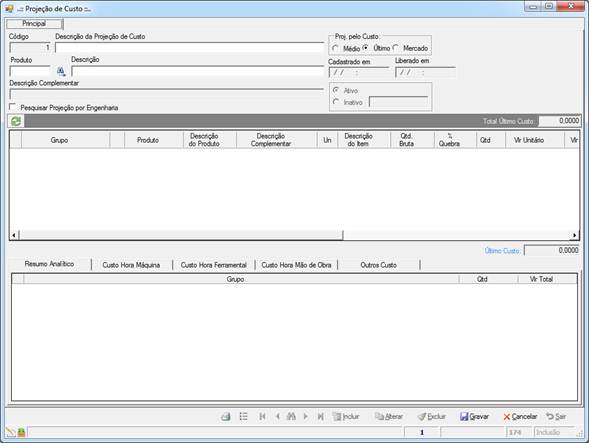Screen dimensions: 589x443
Task: Go to the first record
Action: [262, 416]
